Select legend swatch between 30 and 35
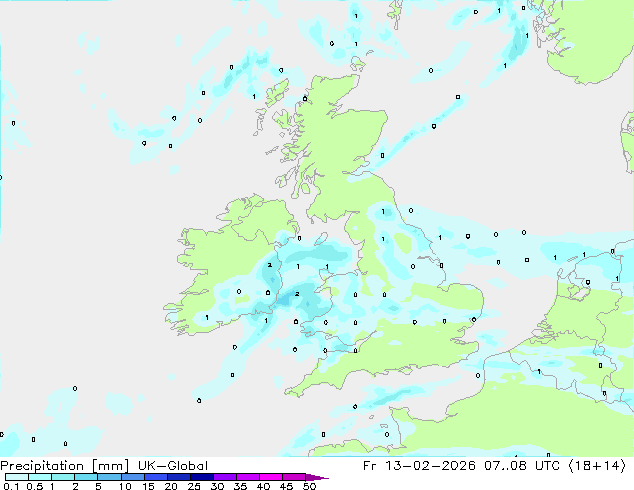The width and height of the screenshot is (634, 490). [224, 477]
